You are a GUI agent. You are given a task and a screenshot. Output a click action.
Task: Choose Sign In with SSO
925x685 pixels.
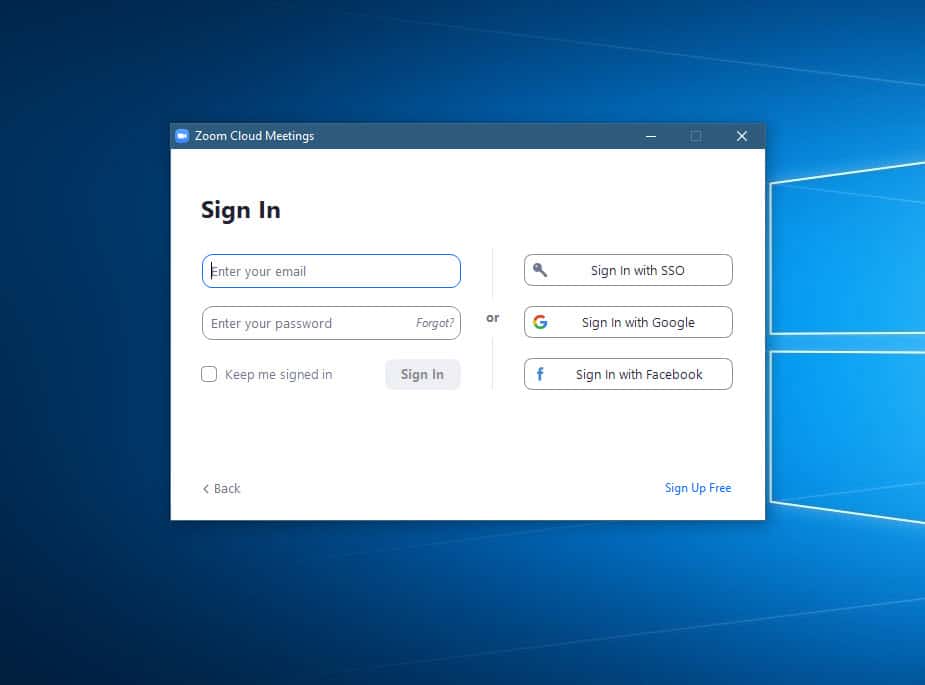coord(628,270)
